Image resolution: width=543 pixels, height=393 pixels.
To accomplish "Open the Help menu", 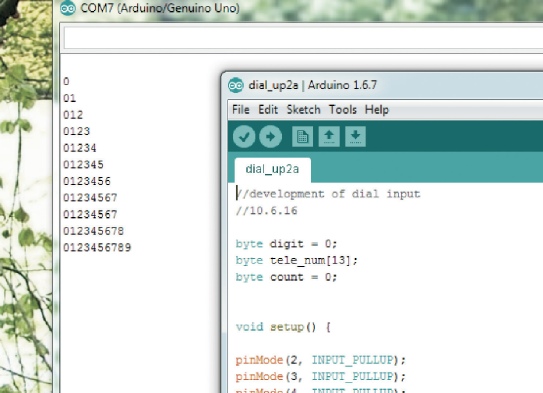I will (x=377, y=110).
